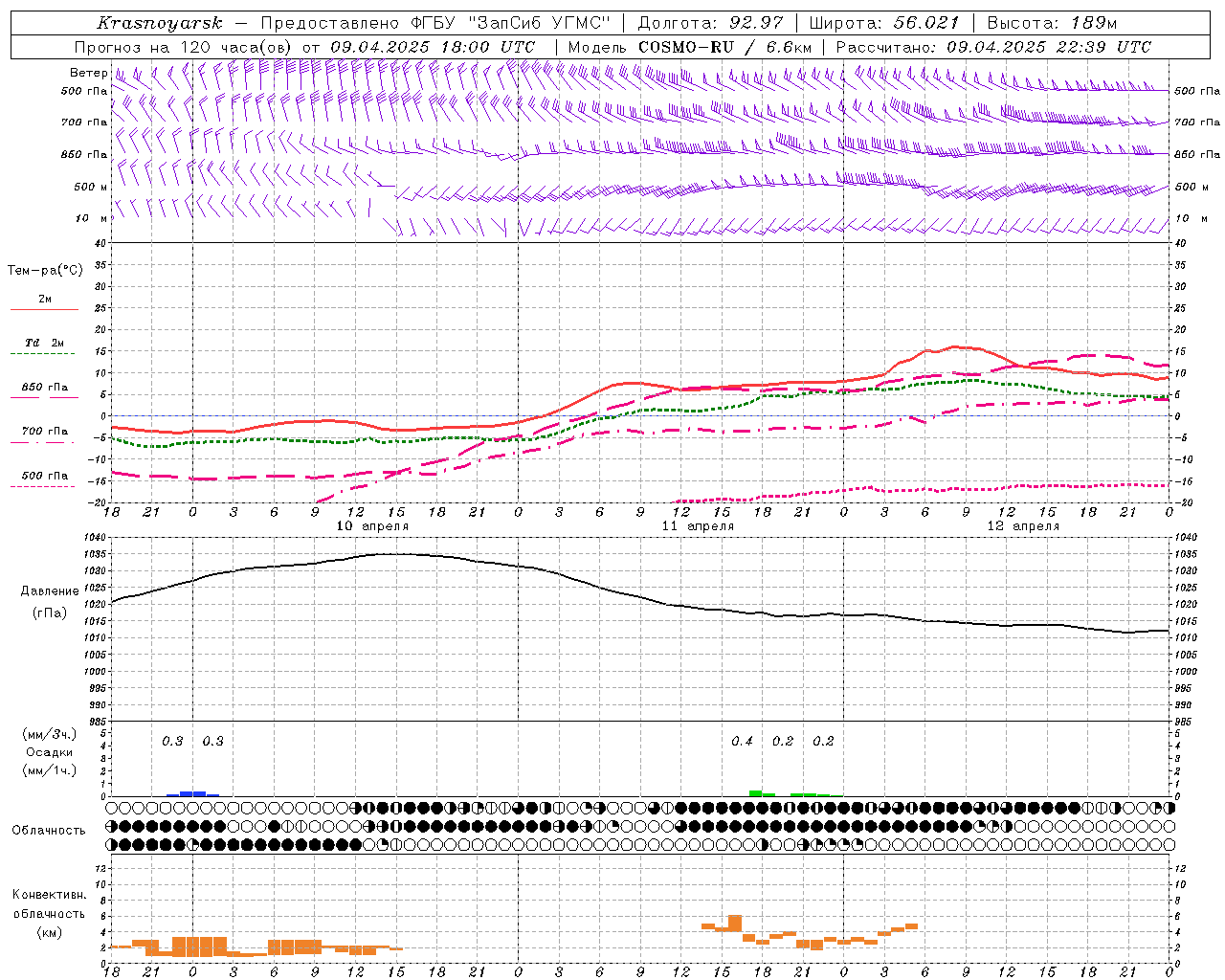Click the '(км)' unit under convective label

49,932
